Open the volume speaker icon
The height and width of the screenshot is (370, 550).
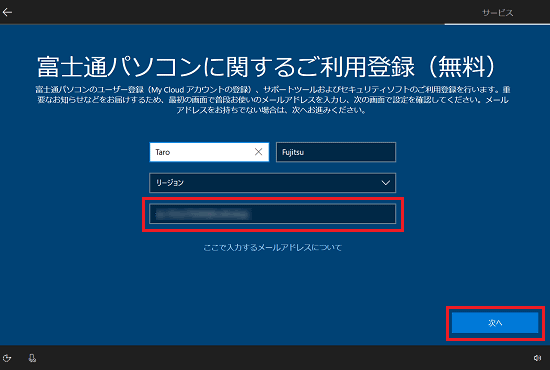(x=537, y=358)
